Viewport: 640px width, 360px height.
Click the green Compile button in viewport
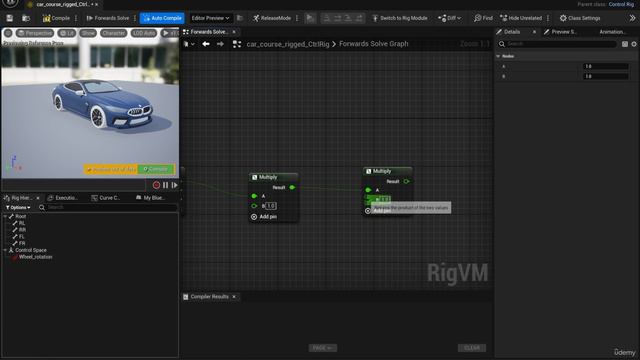(156, 169)
